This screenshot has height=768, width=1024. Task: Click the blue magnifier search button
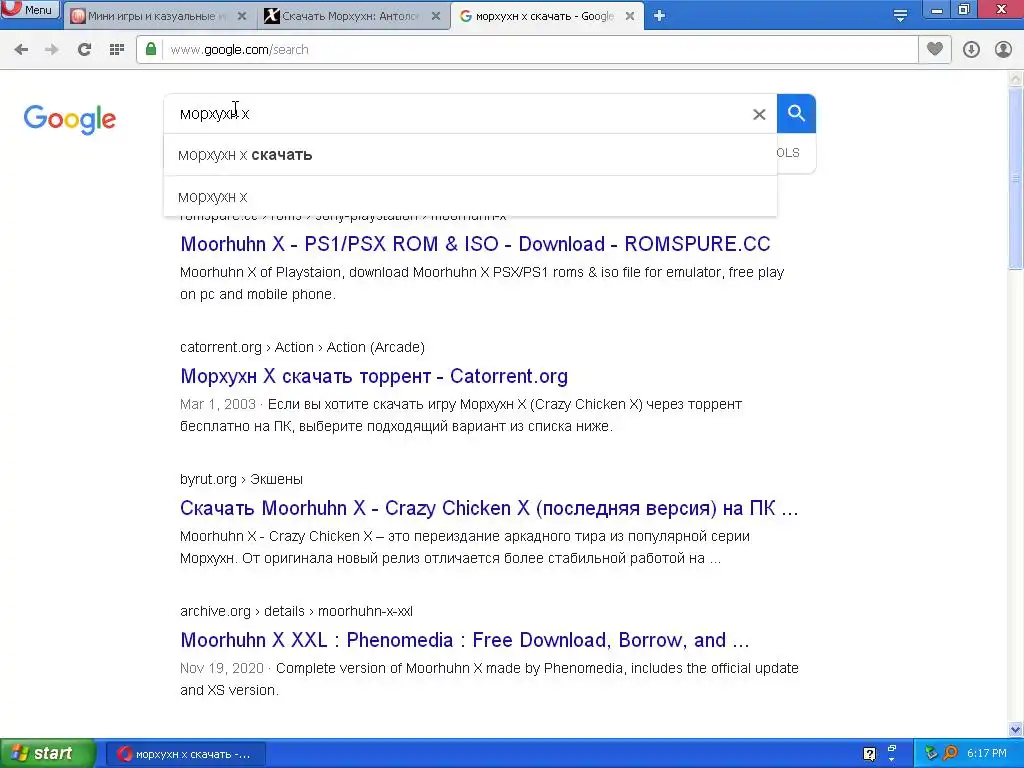796,114
